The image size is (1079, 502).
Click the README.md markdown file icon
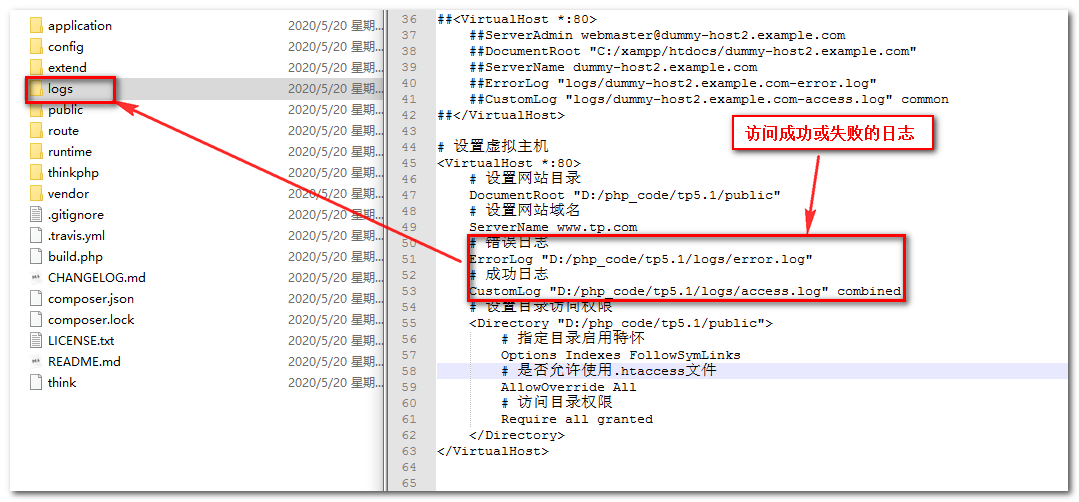pyautogui.click(x=36, y=362)
